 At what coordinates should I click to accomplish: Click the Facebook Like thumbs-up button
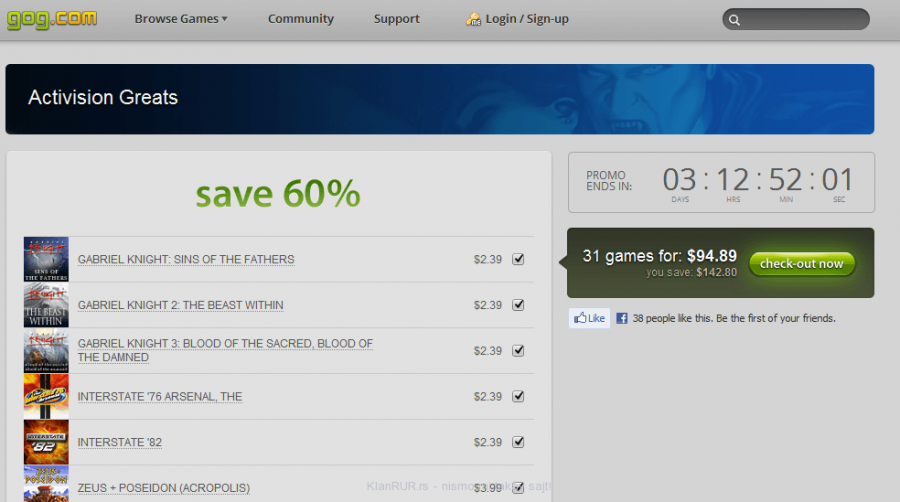(x=590, y=318)
